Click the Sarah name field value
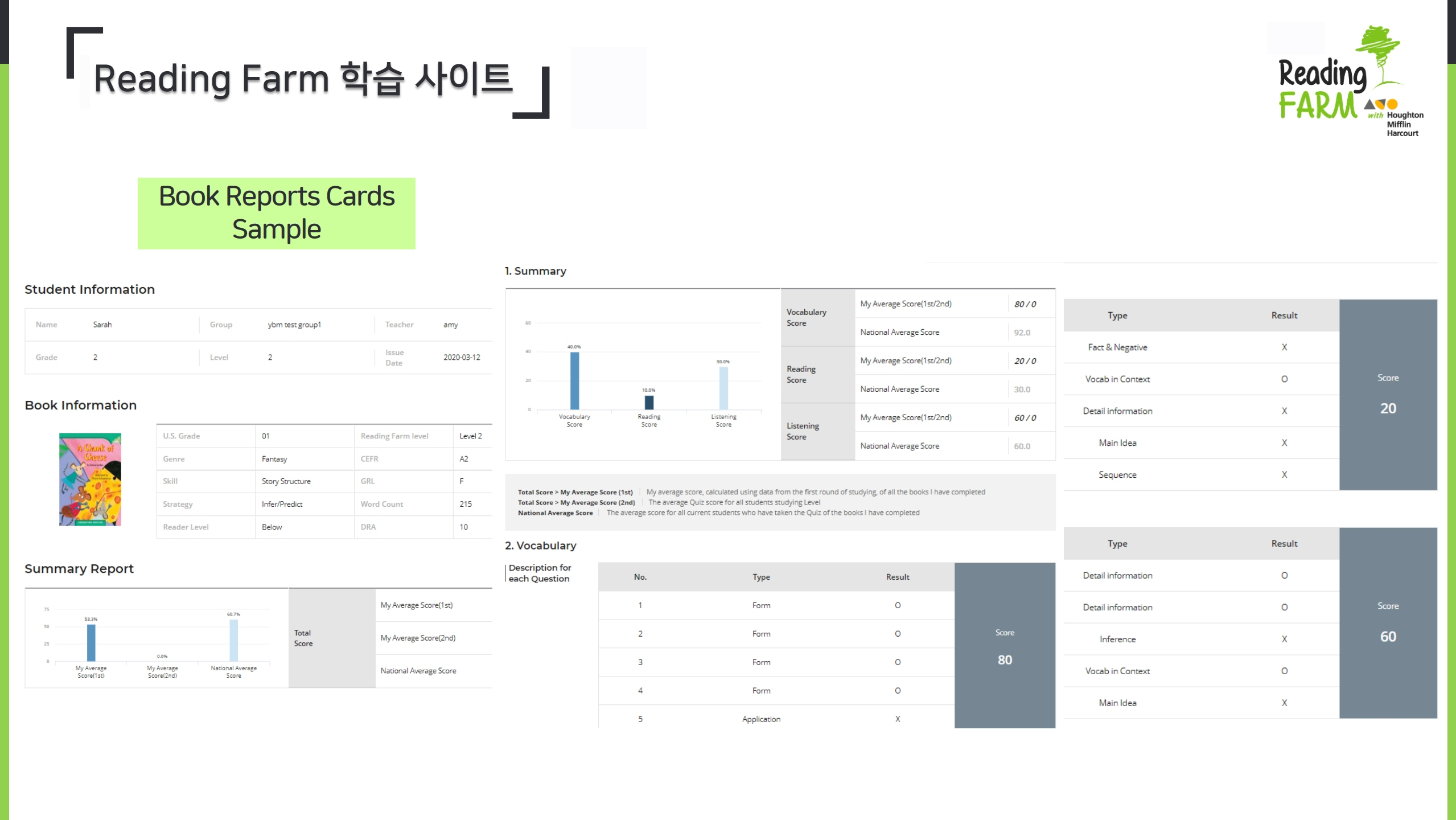 102,325
